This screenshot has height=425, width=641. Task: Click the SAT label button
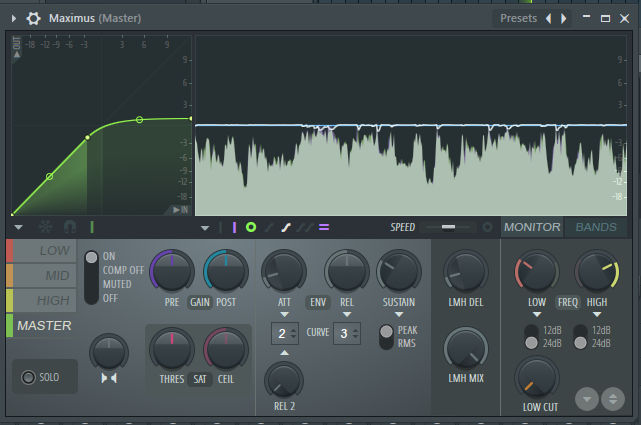point(200,379)
